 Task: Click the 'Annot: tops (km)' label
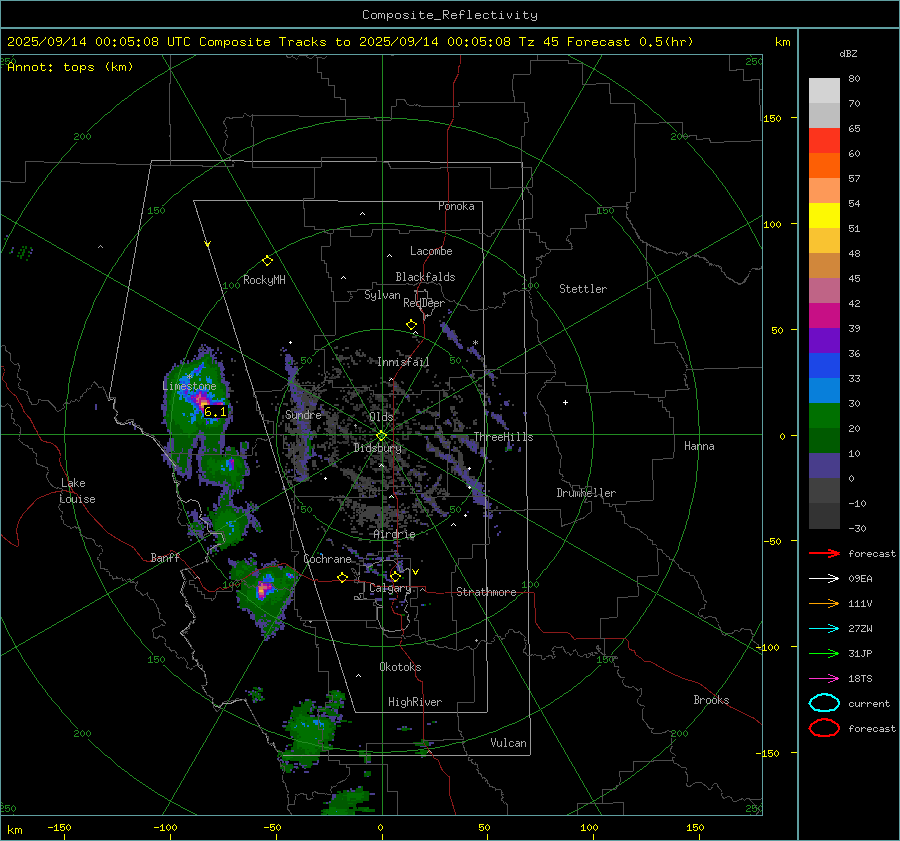pos(70,67)
